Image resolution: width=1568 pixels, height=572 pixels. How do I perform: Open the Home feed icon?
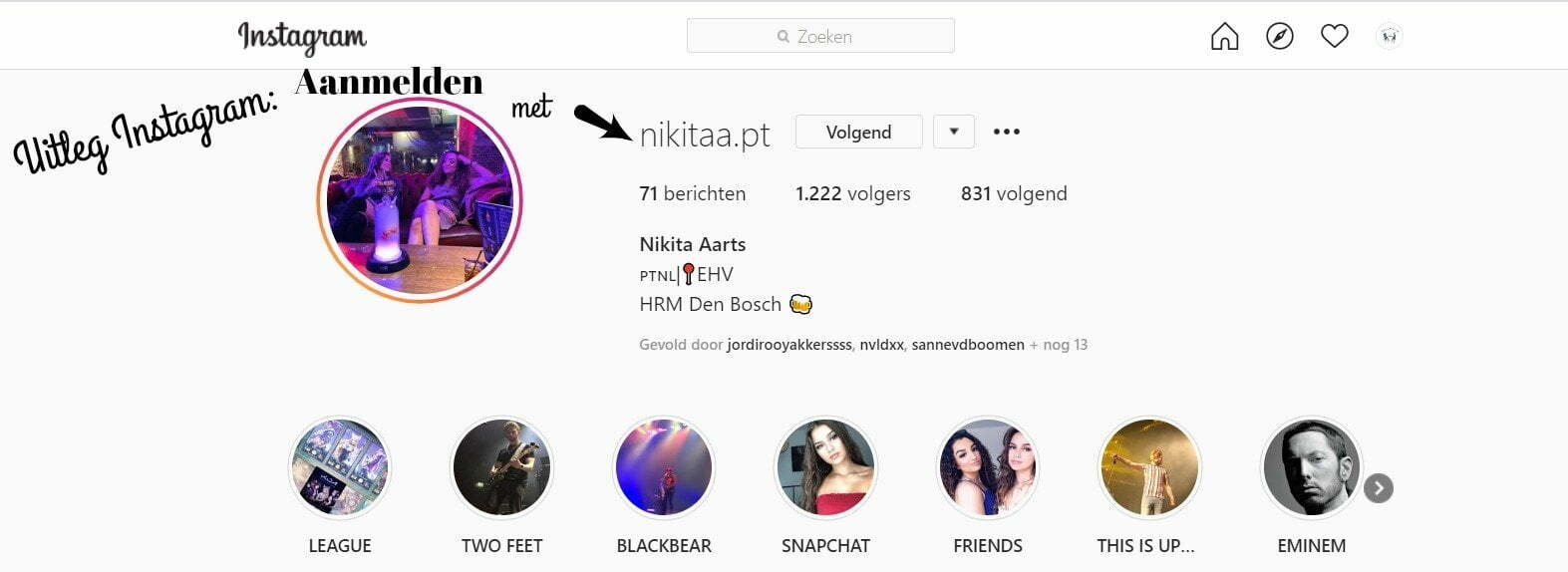click(1224, 37)
